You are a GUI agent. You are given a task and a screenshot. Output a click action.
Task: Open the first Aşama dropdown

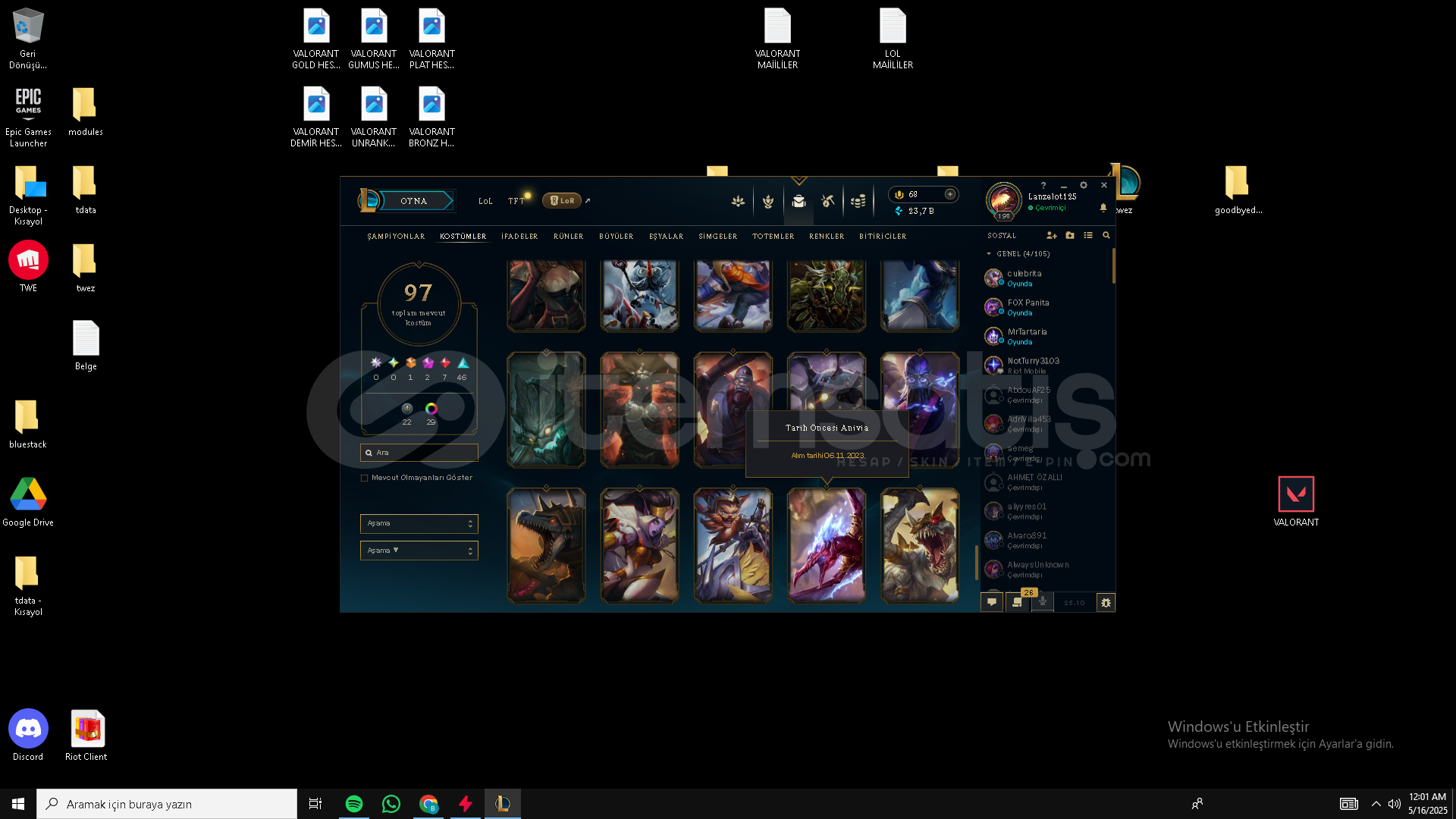[x=419, y=523]
